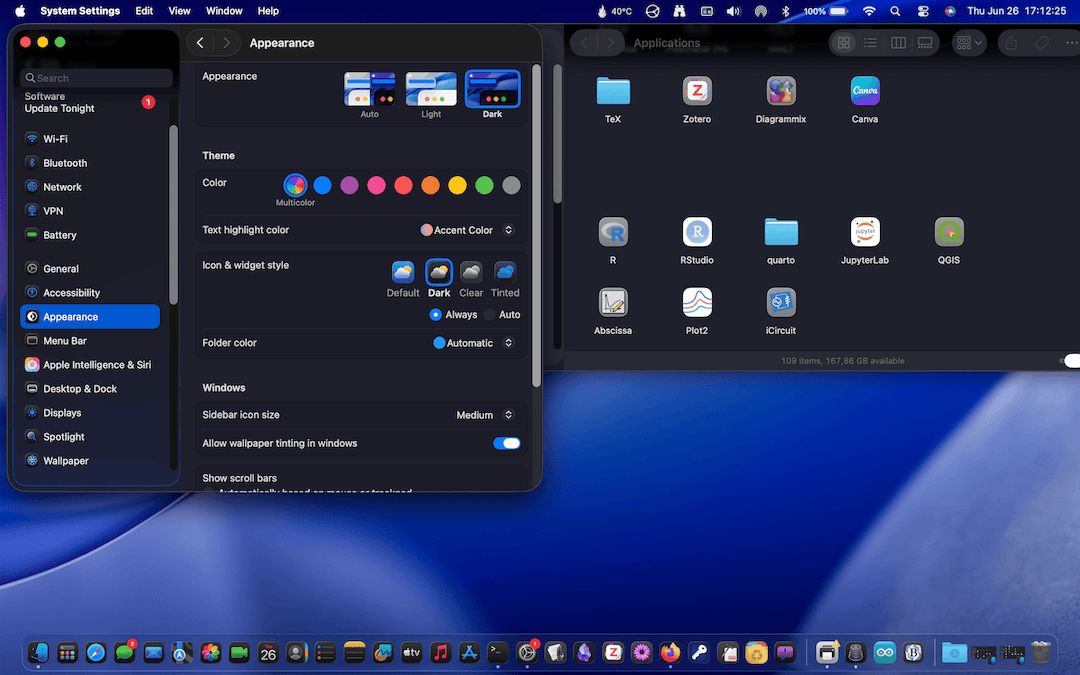
Task: Open the Help menu
Action: (x=268, y=11)
